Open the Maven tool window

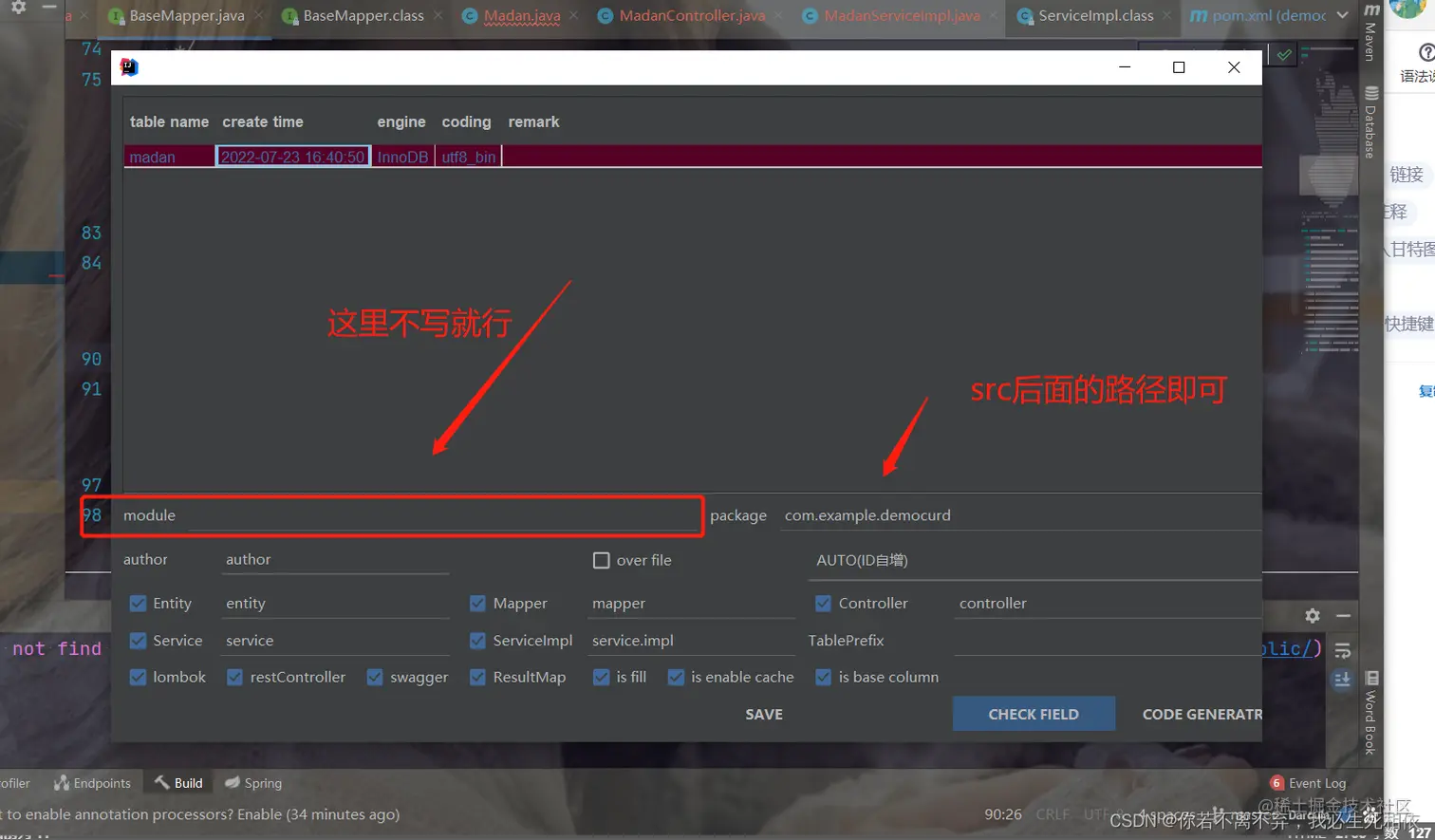click(x=1370, y=32)
